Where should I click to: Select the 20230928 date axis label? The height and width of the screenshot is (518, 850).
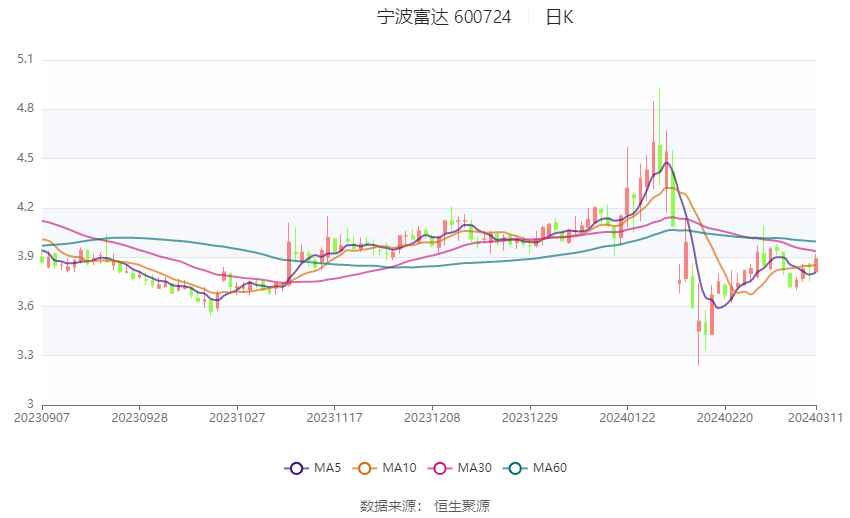139,418
